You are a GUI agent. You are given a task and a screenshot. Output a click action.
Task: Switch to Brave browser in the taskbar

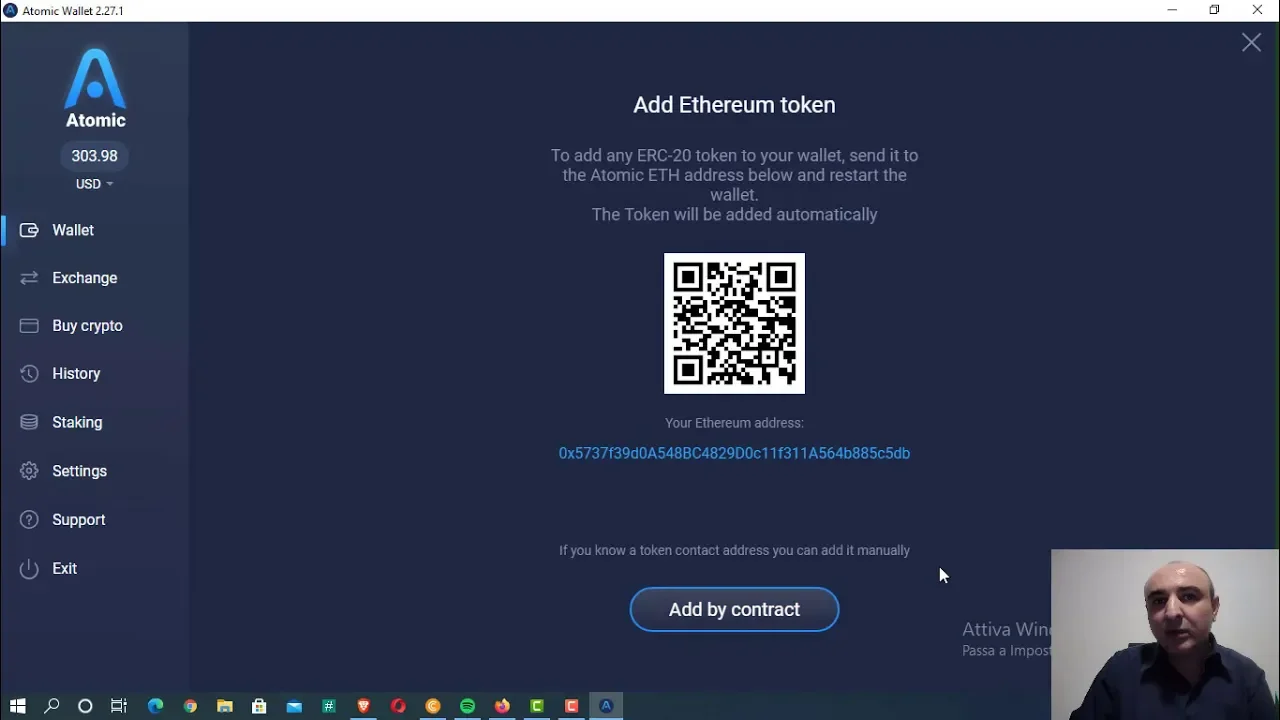[x=363, y=706]
